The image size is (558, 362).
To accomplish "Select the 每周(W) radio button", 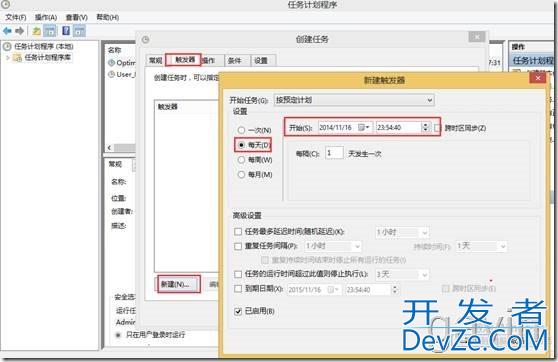I will (241, 160).
